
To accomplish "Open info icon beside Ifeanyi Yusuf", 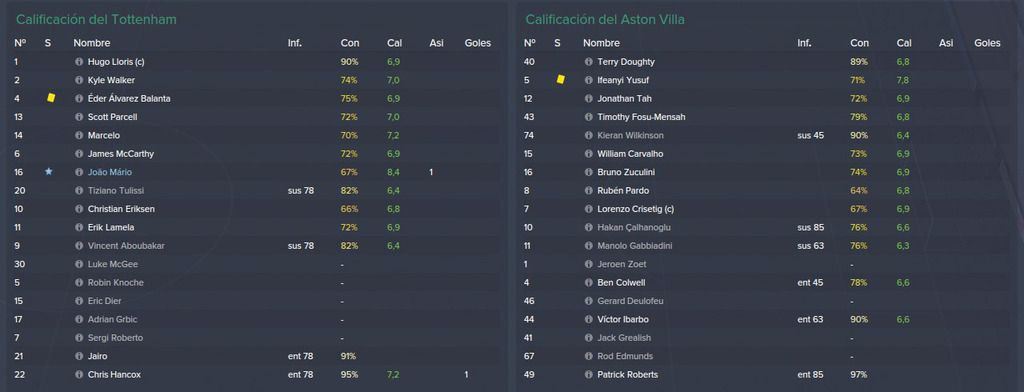I will coord(588,80).
